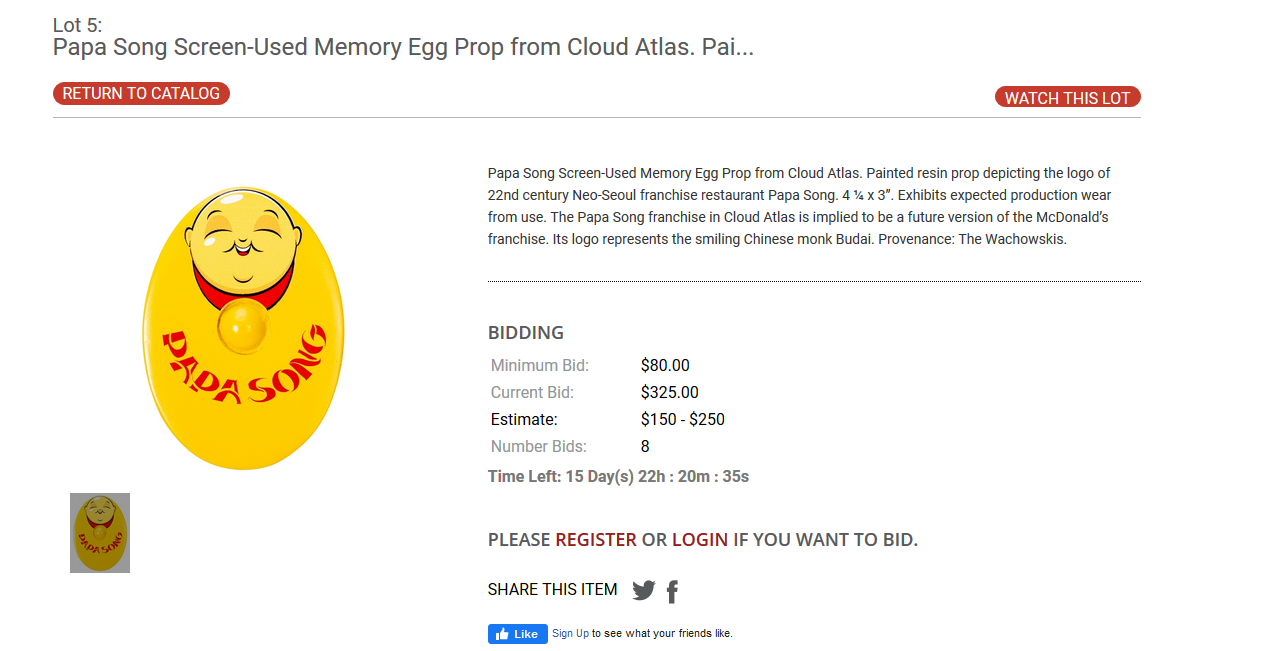Share this lot on Facebook
Screen dimensions: 1279x651
672,592
